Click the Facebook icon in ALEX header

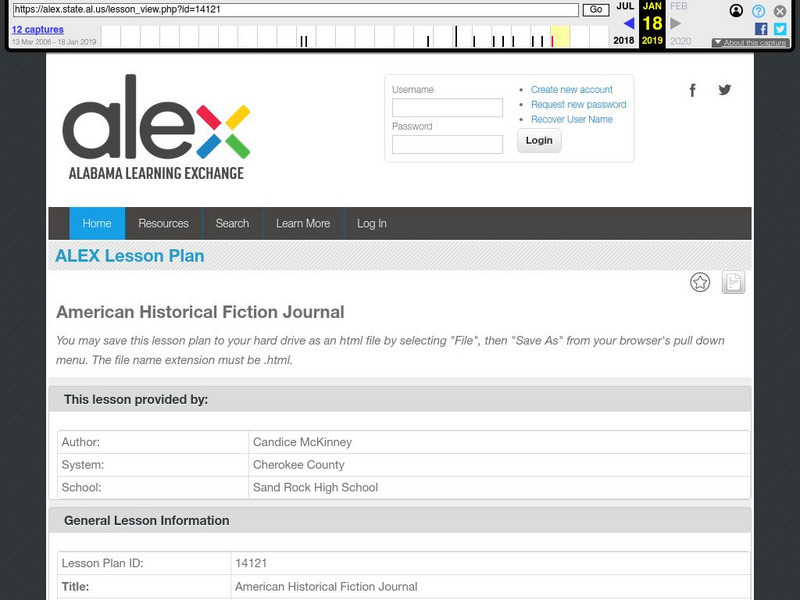click(692, 90)
